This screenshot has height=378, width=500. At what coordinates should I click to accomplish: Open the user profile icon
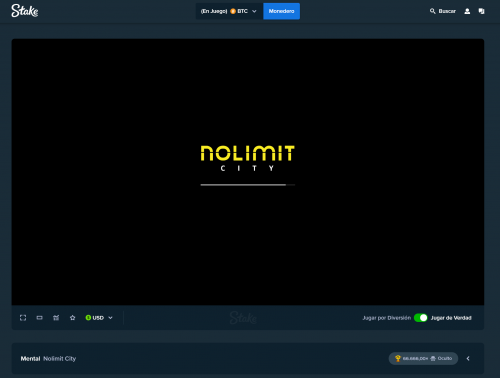(x=467, y=11)
